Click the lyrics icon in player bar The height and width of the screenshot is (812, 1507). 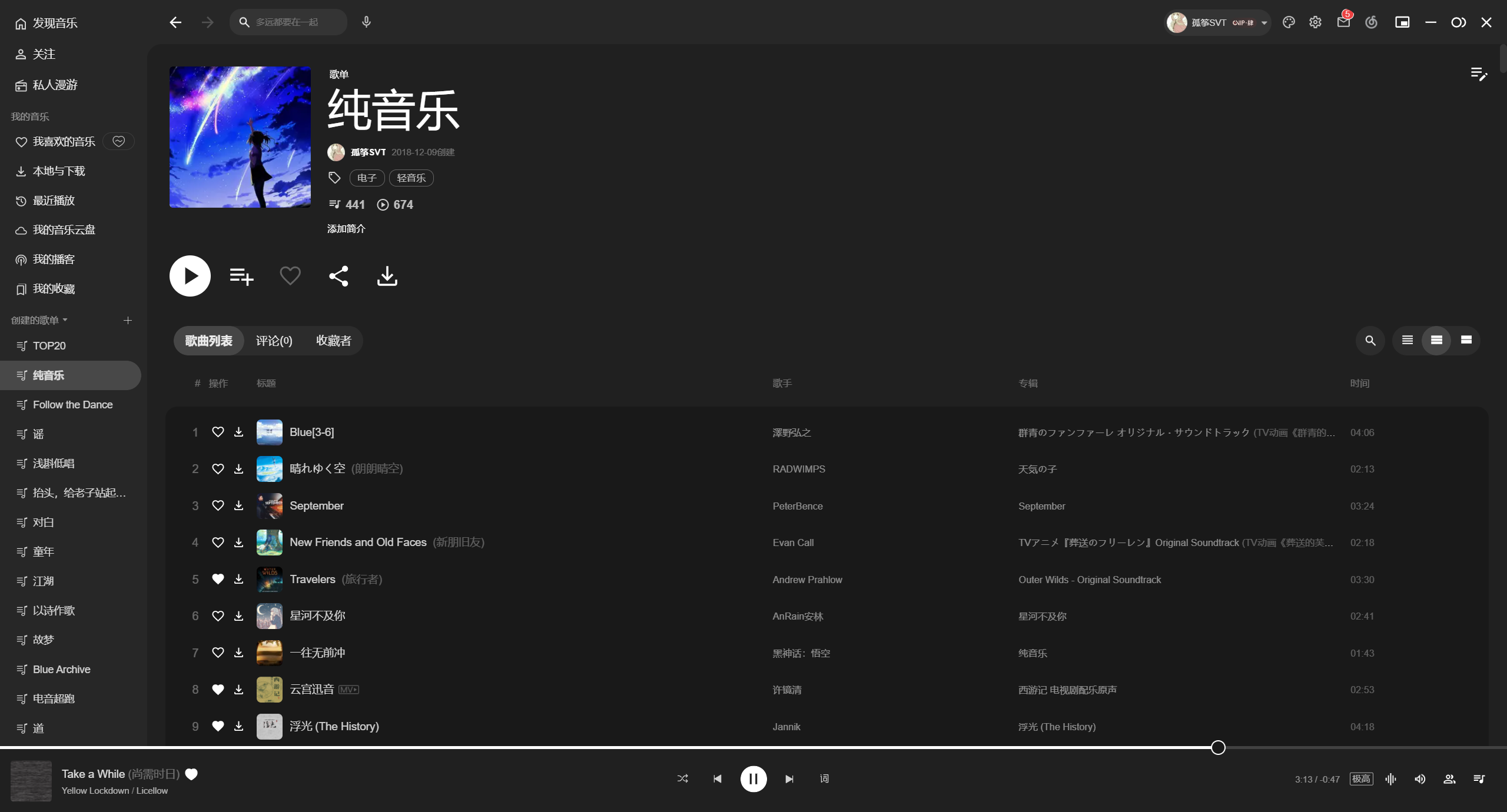coord(823,779)
